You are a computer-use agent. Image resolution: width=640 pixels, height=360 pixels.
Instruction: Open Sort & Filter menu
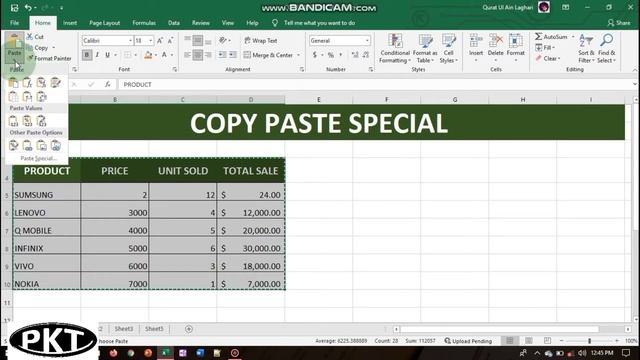point(586,49)
